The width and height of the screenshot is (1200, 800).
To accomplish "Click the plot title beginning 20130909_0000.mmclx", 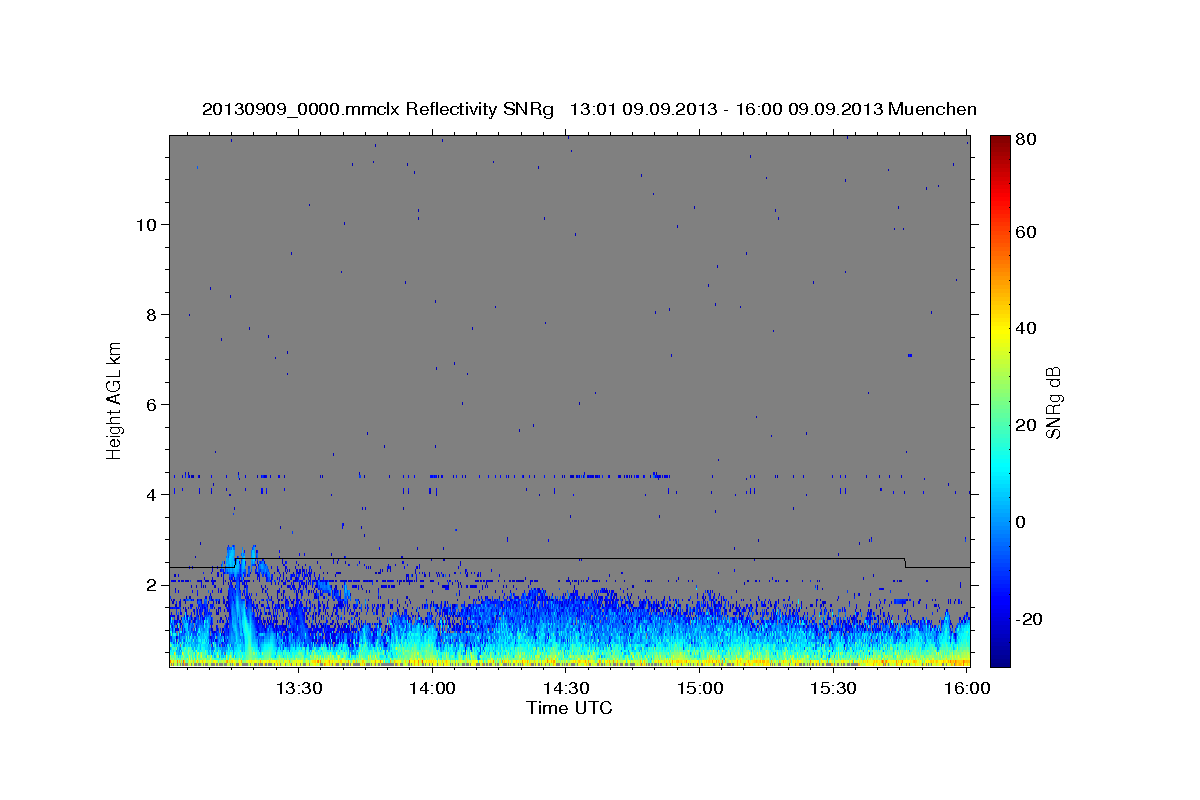I will coord(589,109).
